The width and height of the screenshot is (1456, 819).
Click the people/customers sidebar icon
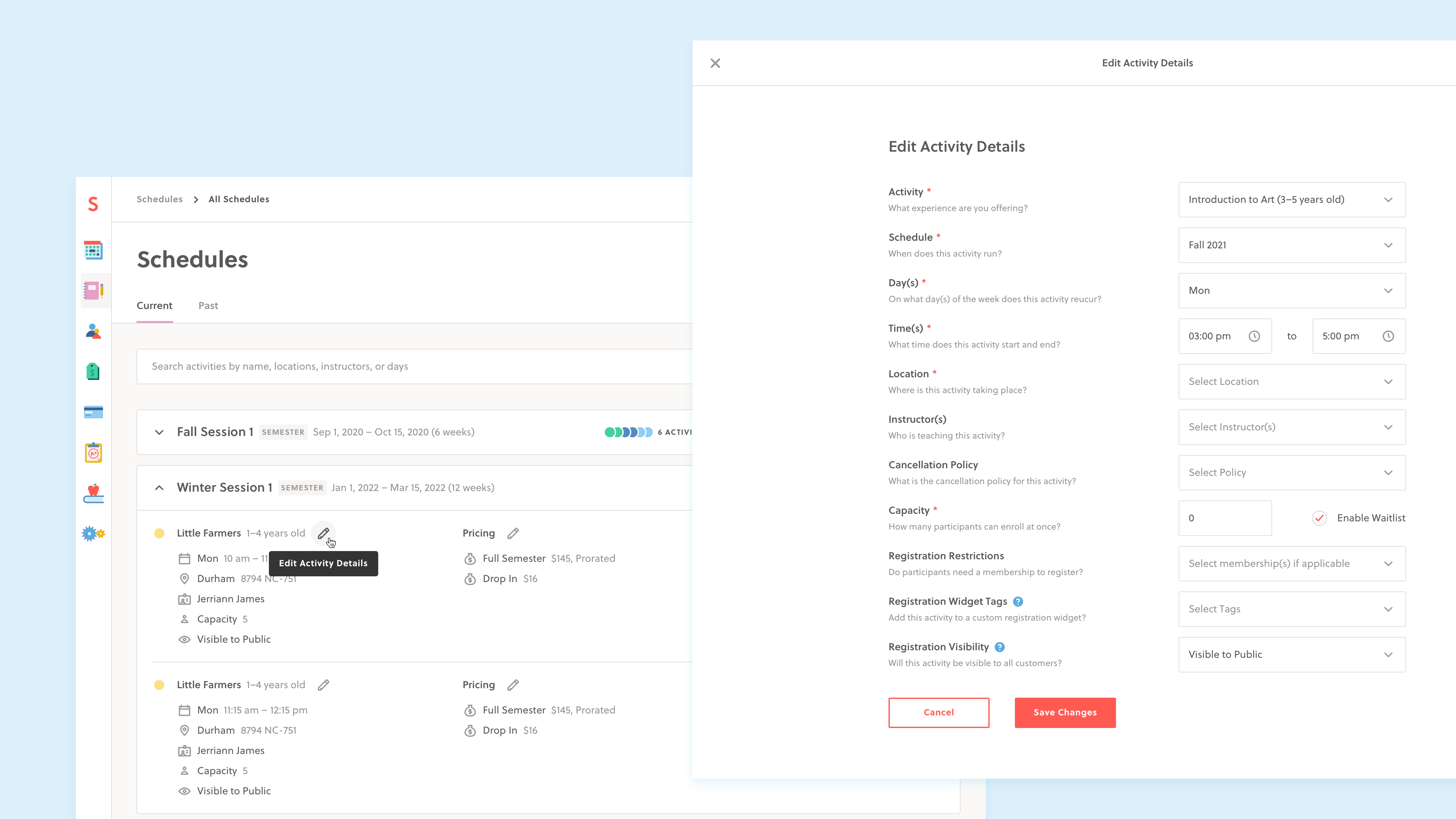[x=93, y=331]
